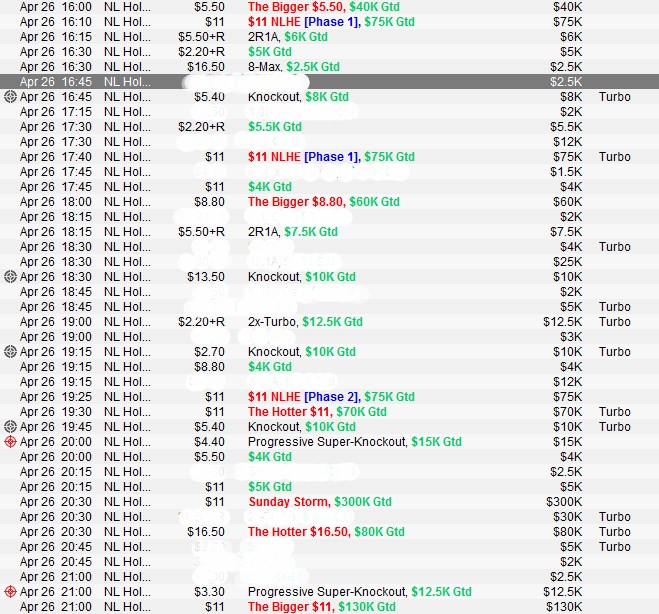
Task: Click the $30K prize cell at 20:30
Action: (x=567, y=517)
